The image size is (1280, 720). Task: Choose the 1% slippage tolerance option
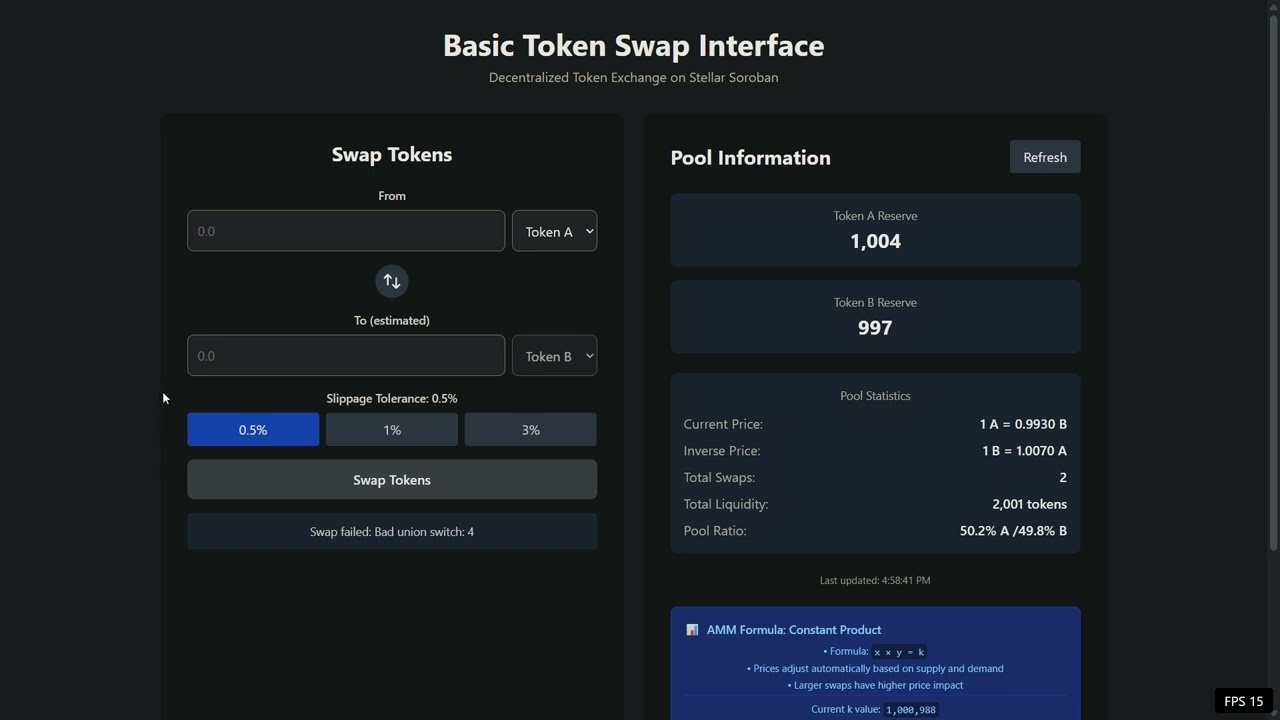(392, 430)
